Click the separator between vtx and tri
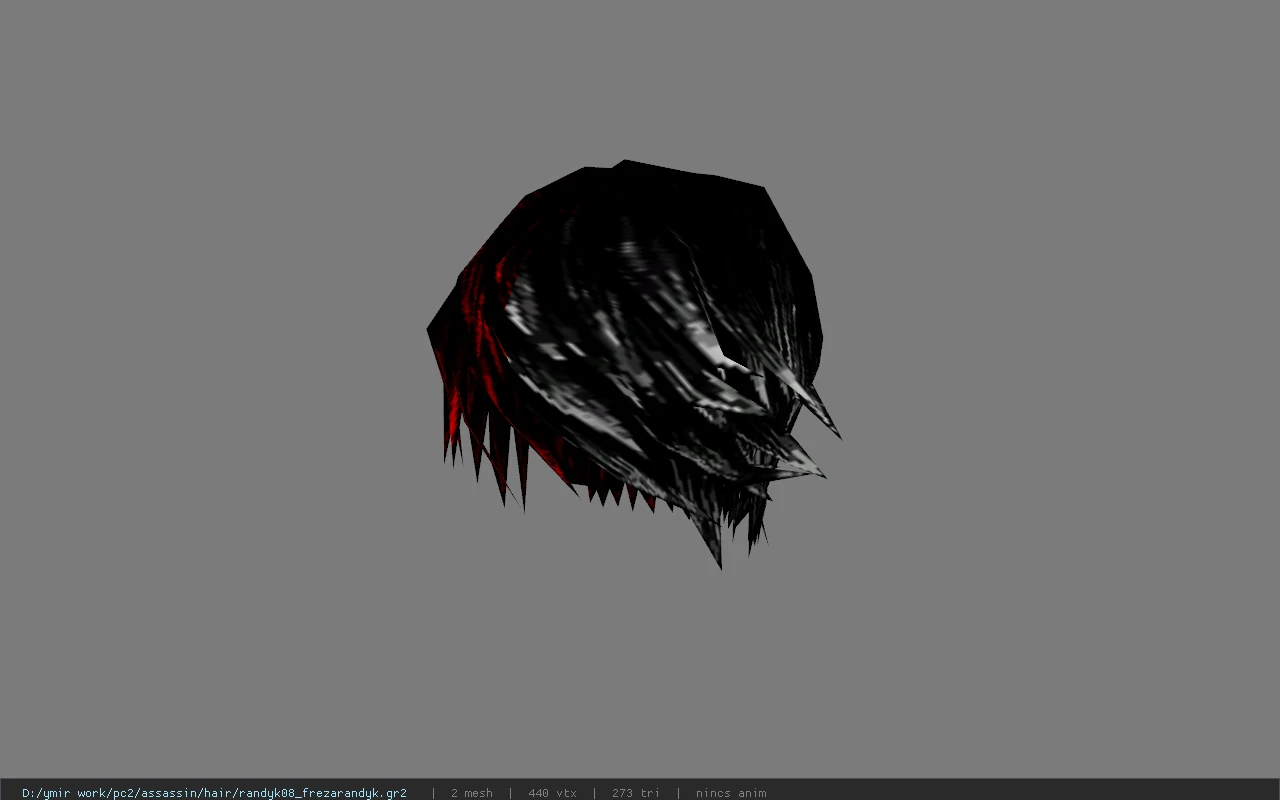 click(x=594, y=793)
